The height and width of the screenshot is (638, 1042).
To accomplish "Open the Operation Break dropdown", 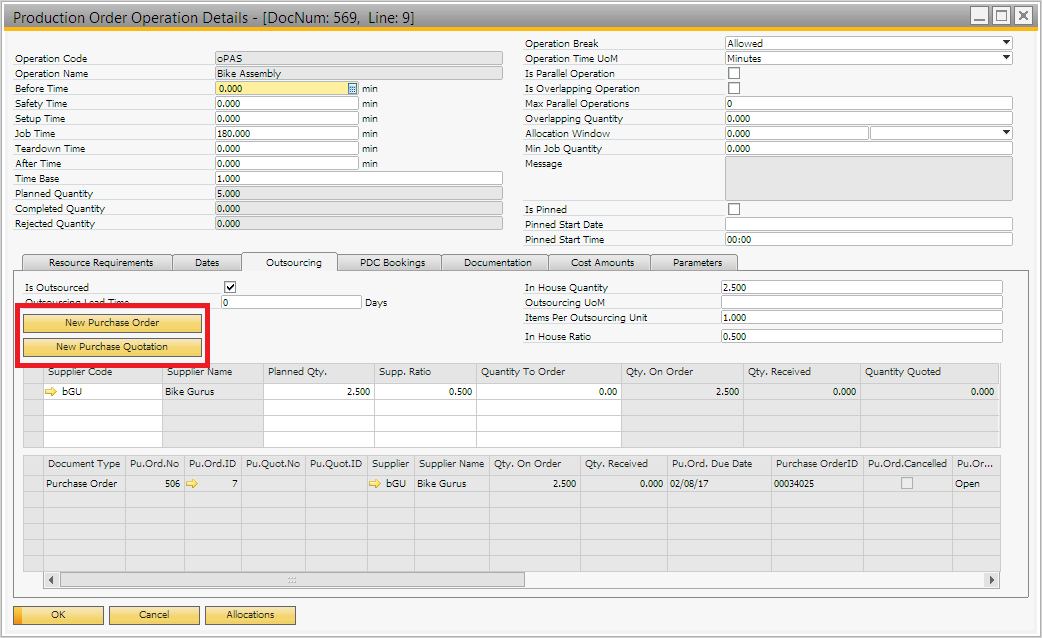I will (x=1005, y=44).
